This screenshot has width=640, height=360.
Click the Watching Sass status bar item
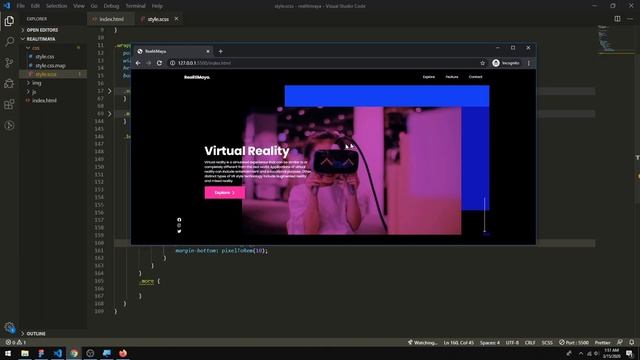coord(422,342)
